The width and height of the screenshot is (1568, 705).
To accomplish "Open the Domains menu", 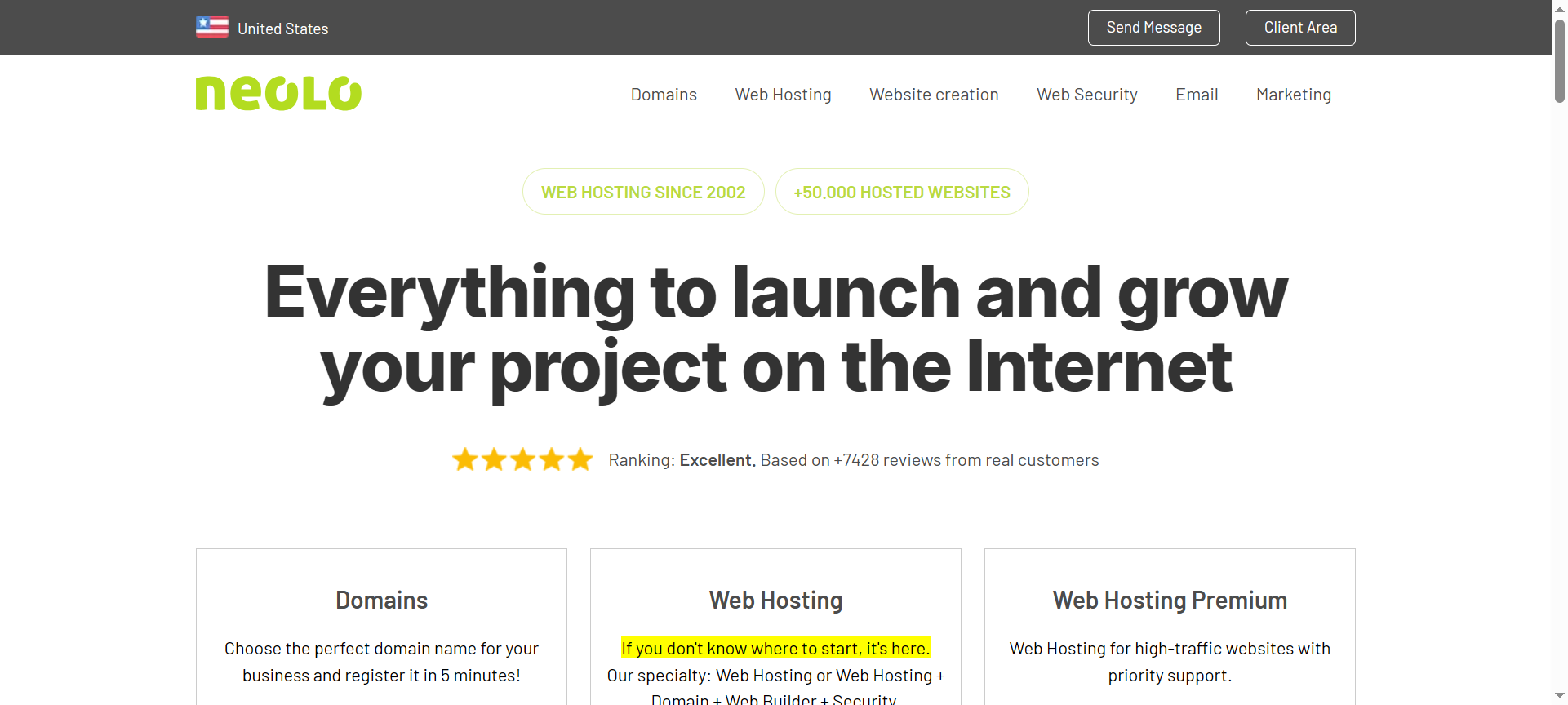I will coord(664,95).
